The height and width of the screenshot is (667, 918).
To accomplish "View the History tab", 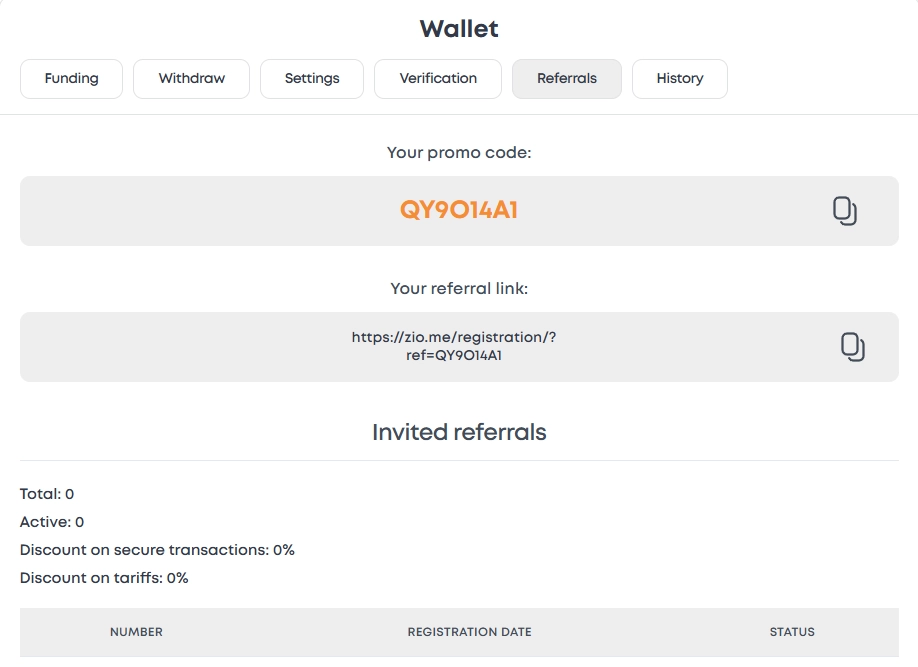I will [x=680, y=79].
